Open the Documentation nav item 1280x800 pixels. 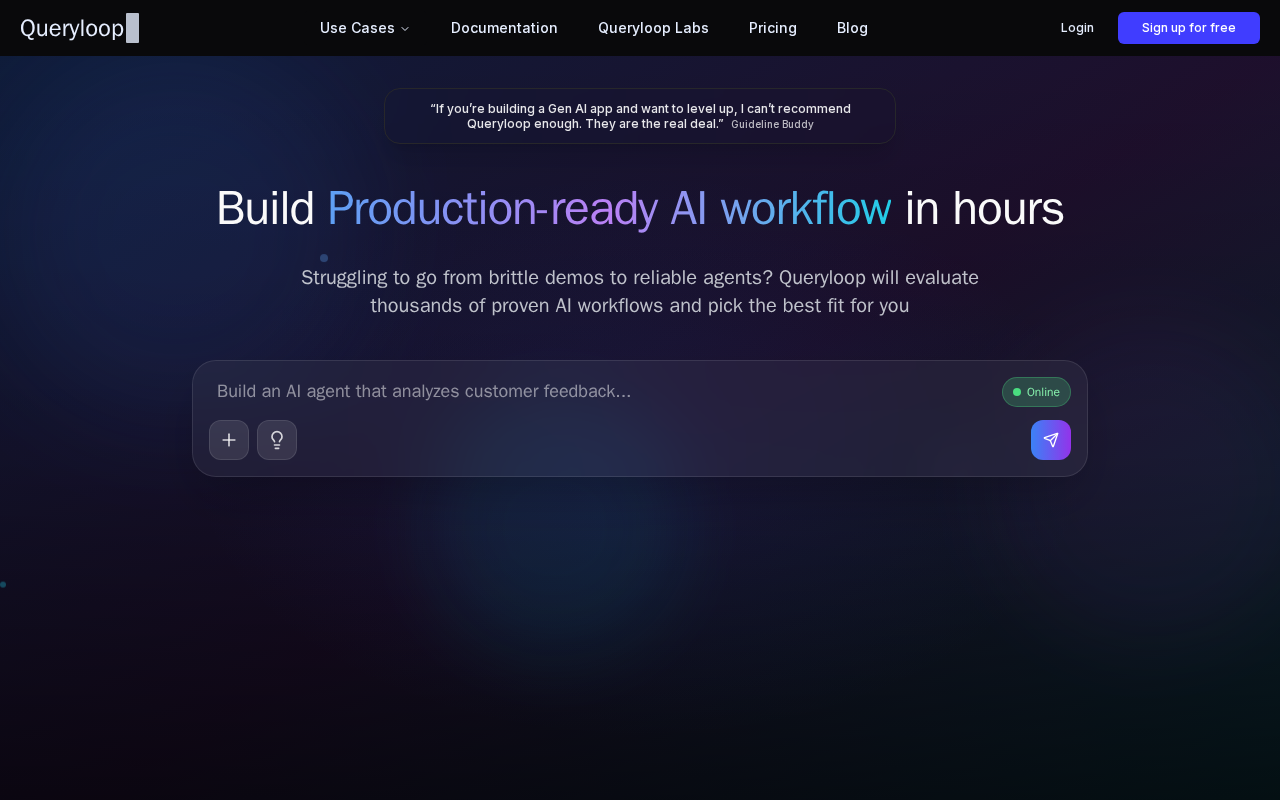[x=504, y=28]
